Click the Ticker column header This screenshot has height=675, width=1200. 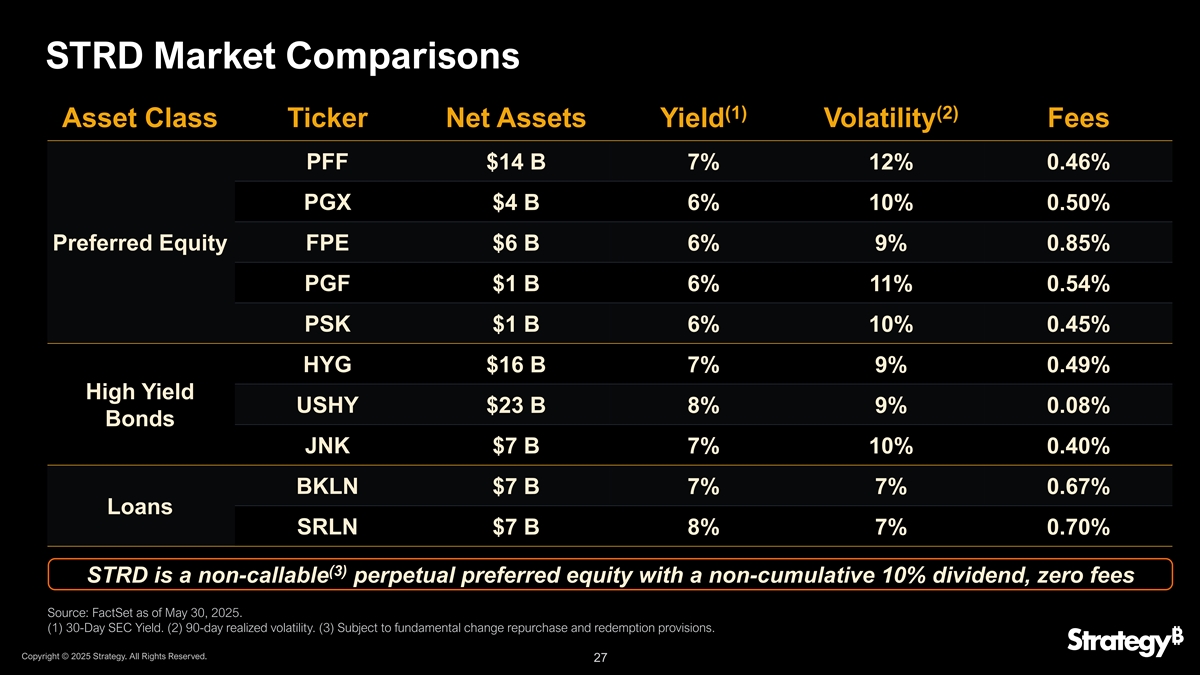[327, 119]
